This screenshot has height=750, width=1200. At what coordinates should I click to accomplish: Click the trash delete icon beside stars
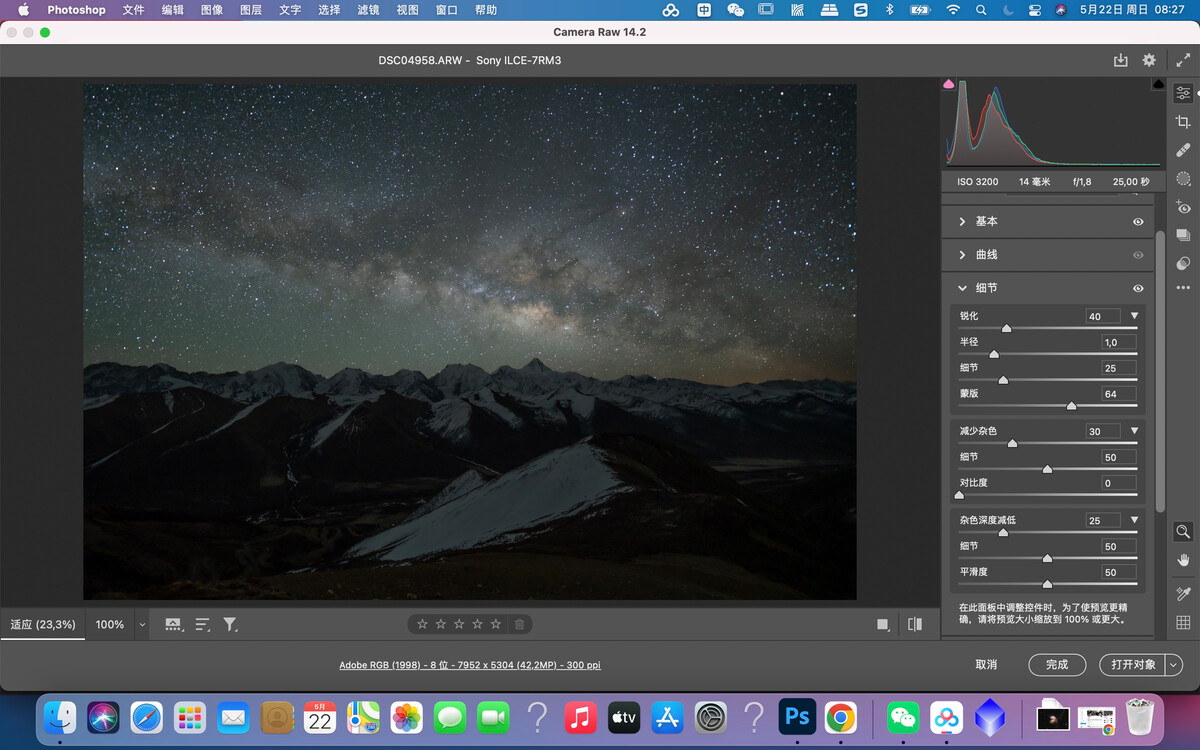[519, 625]
